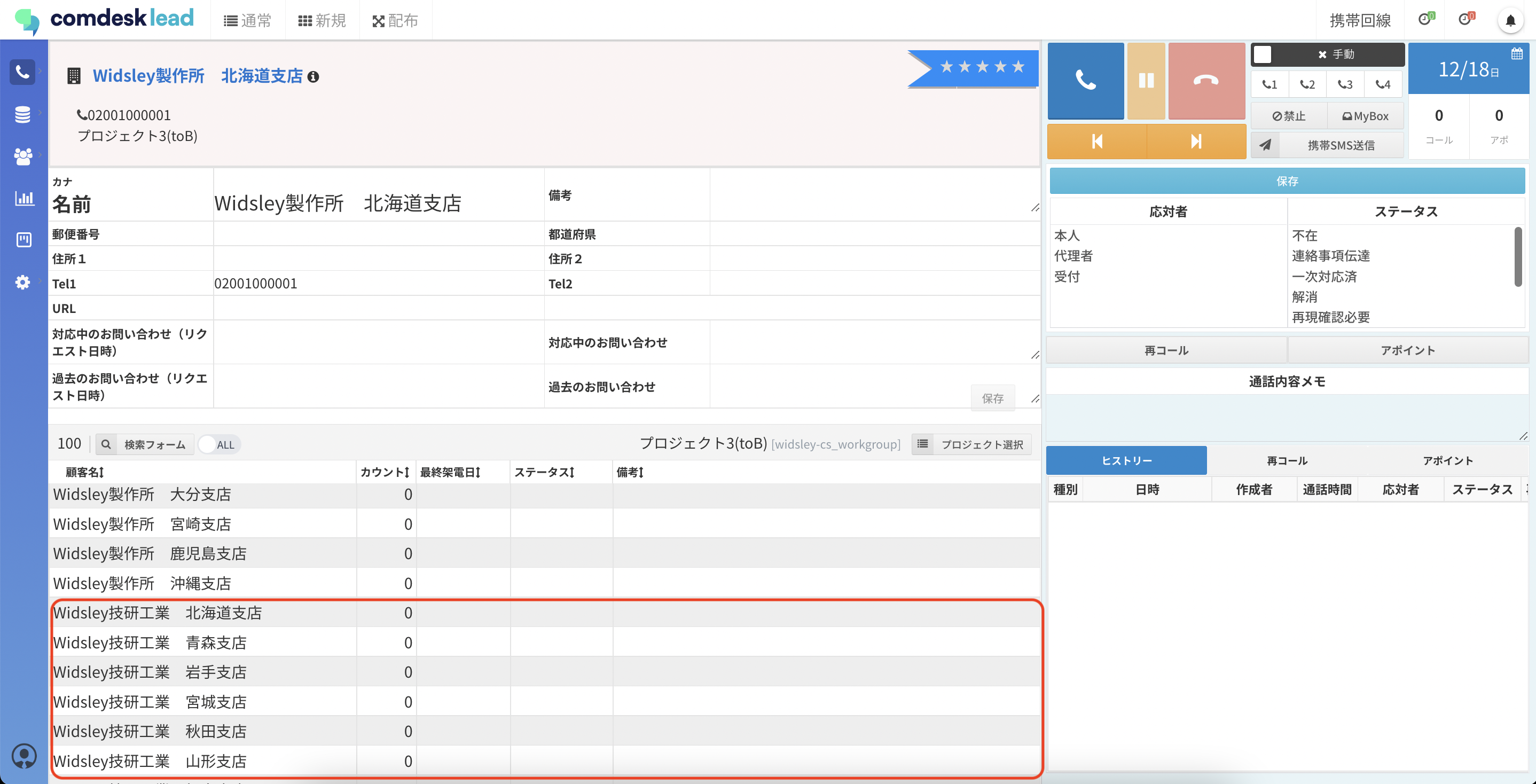Click the info icon beside company name
Screen dimensions: 1536x784
click(x=313, y=77)
